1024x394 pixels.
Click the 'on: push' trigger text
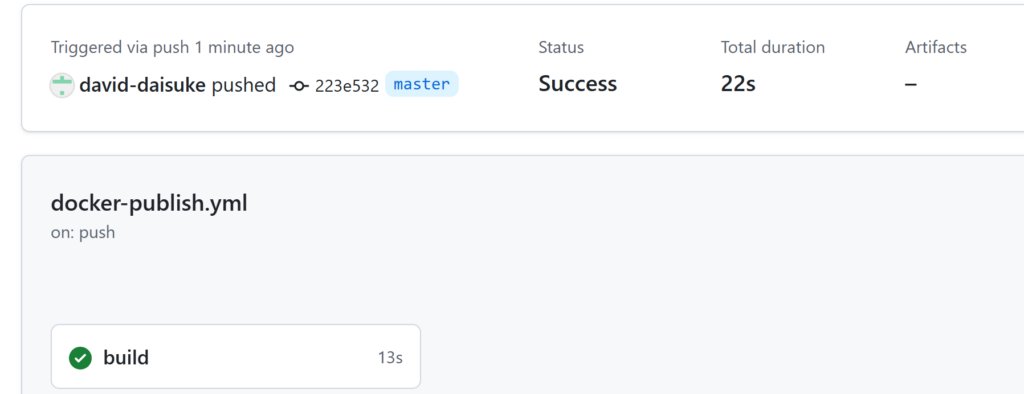pos(83,233)
